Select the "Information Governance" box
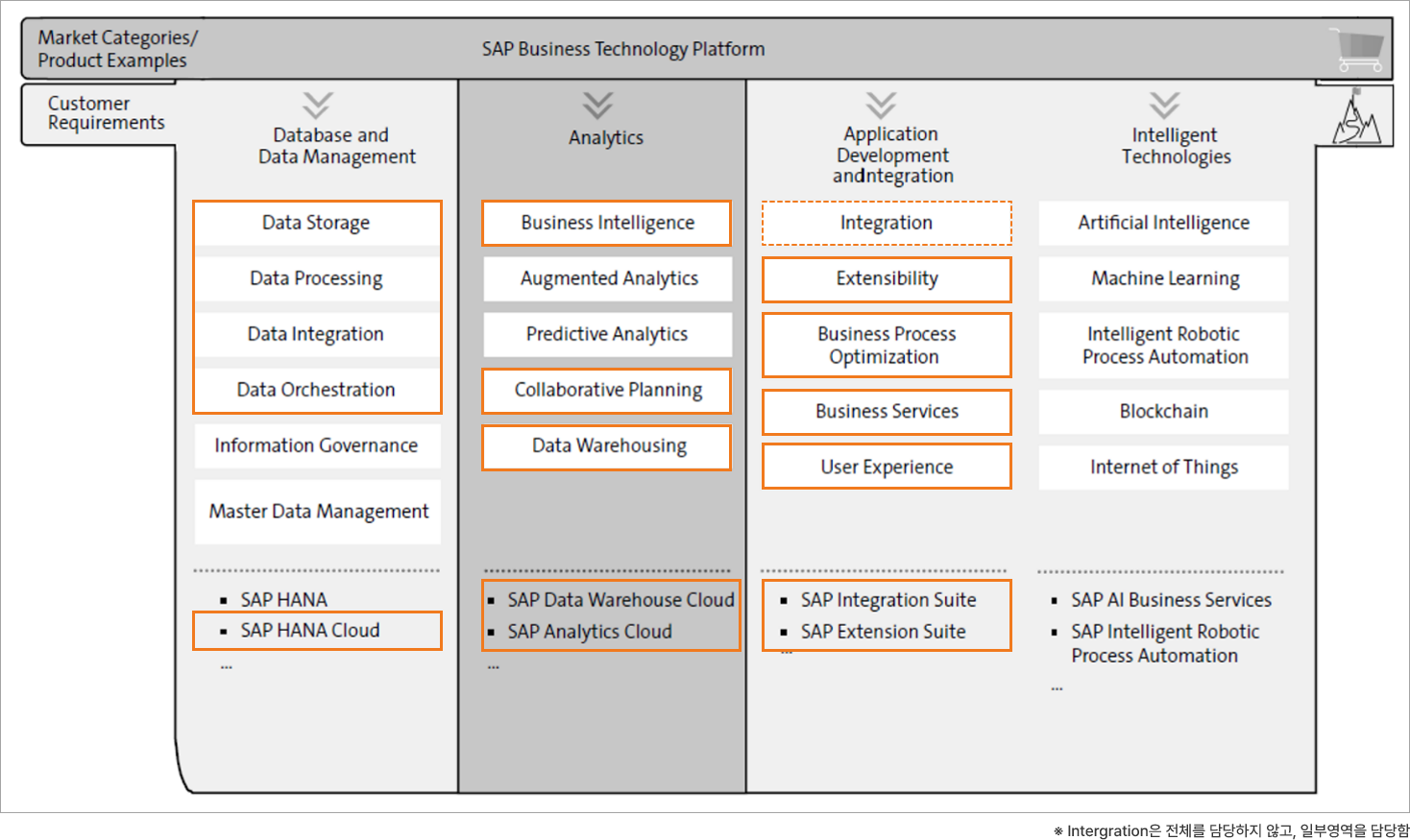 pos(317,445)
